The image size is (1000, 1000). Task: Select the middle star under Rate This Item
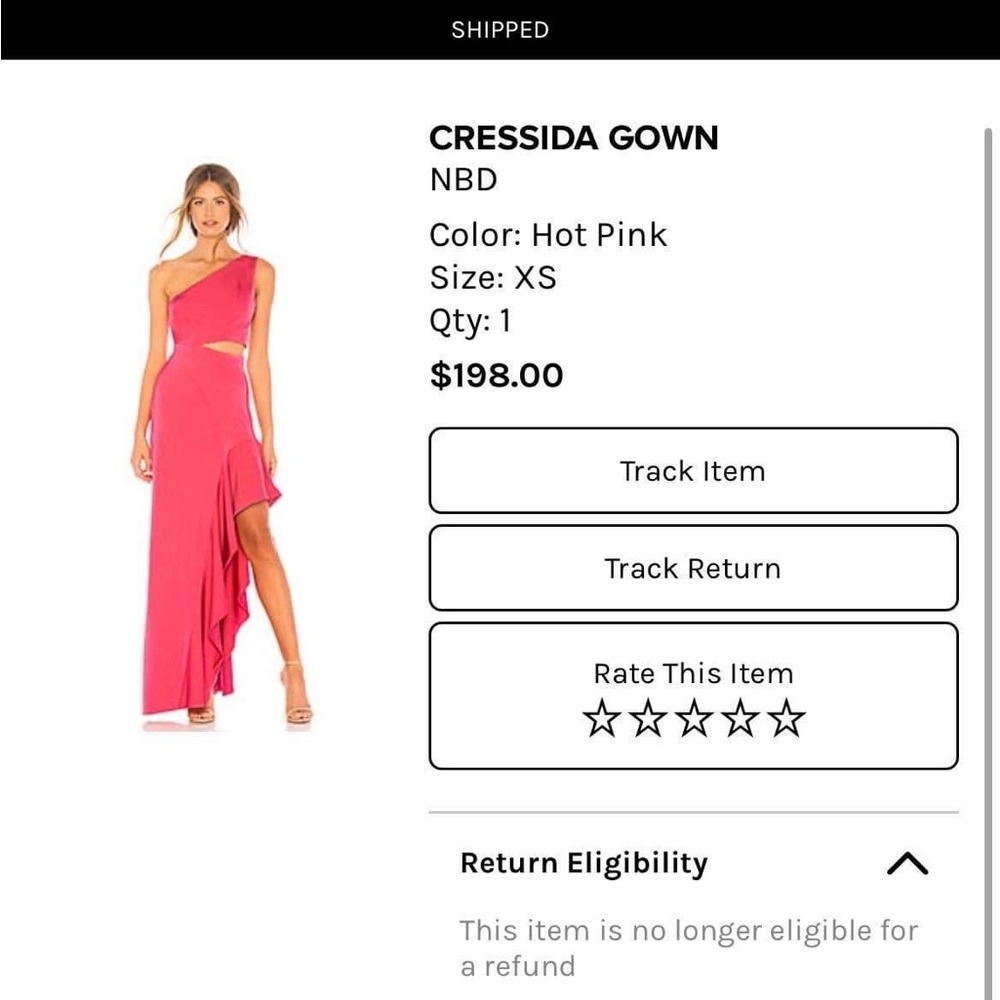click(693, 719)
